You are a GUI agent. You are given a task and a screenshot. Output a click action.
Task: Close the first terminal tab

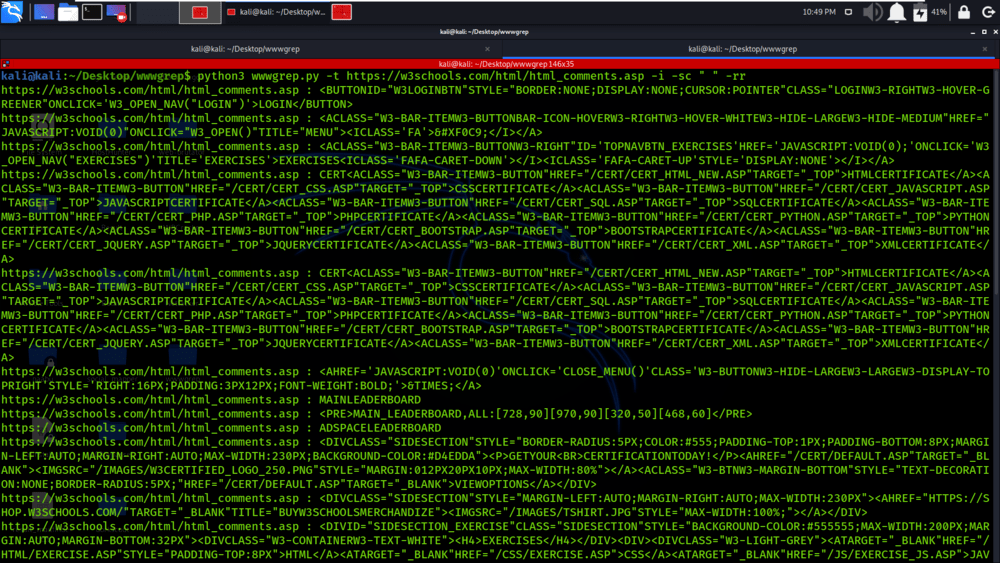coord(487,49)
